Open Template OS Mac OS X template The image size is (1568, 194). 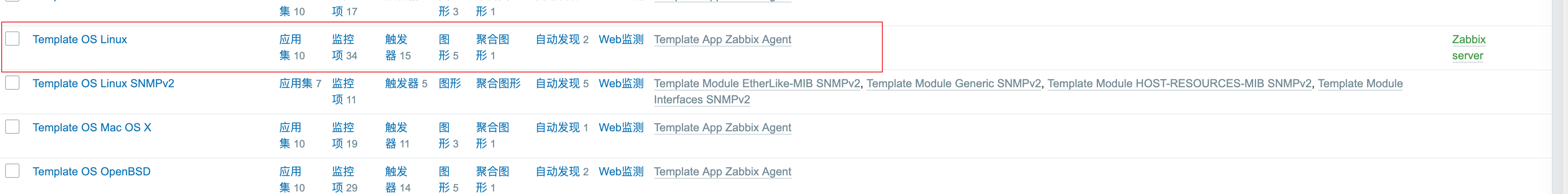pyautogui.click(x=91, y=128)
